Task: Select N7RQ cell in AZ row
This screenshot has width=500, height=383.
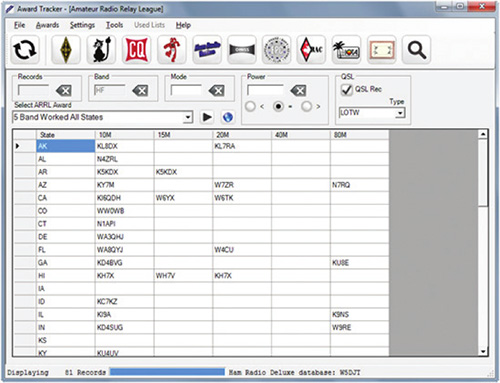Action: pos(360,185)
